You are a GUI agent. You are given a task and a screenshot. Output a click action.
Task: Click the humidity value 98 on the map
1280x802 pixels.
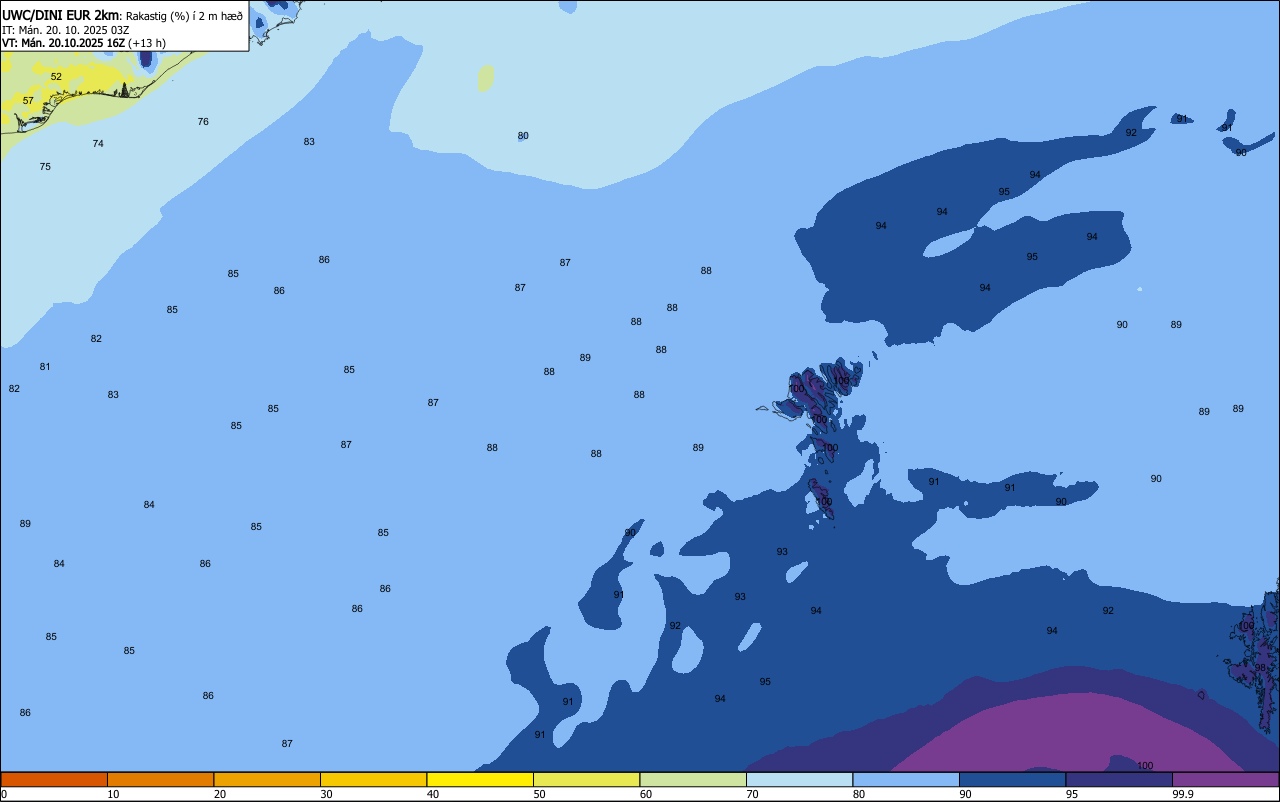pyautogui.click(x=1260, y=668)
